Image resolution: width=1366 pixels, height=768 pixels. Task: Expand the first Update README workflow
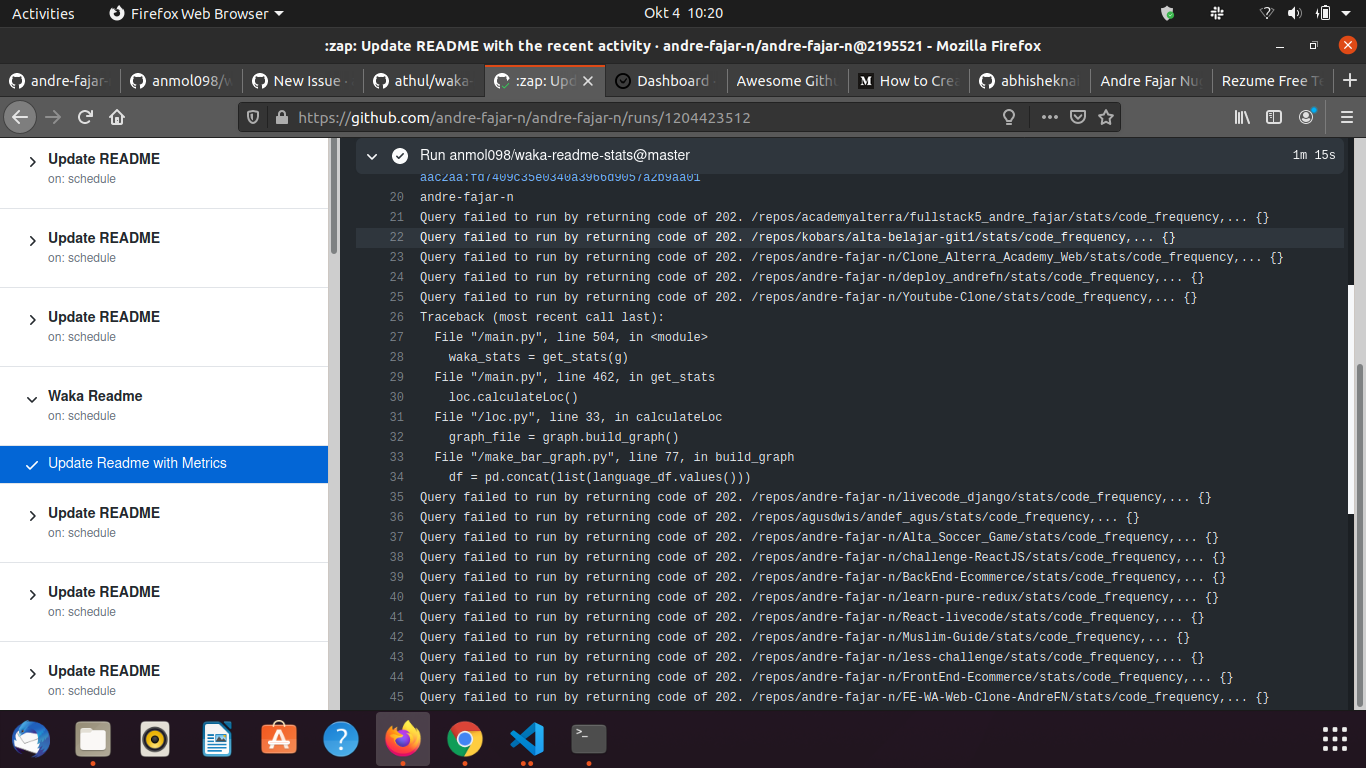tap(31, 161)
